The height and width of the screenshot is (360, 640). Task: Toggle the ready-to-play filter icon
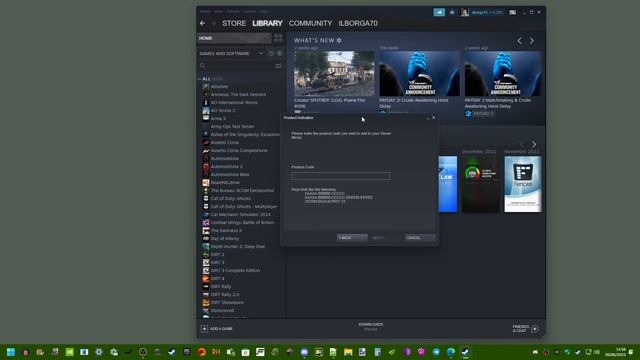click(280, 53)
